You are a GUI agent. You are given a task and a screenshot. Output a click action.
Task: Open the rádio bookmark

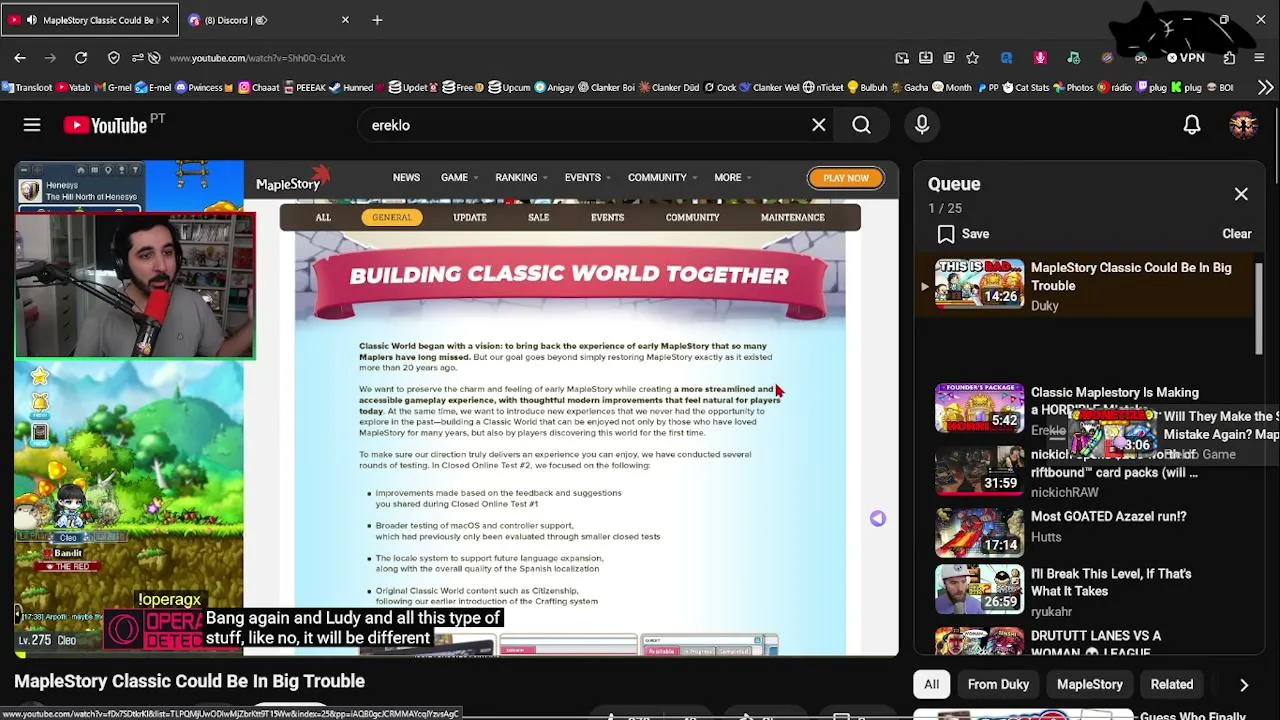click(x=1115, y=88)
